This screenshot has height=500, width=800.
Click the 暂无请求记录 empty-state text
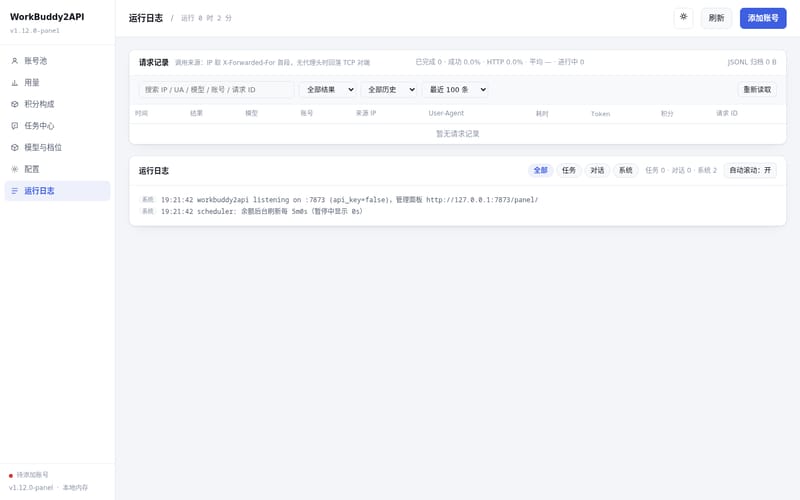coord(458,134)
